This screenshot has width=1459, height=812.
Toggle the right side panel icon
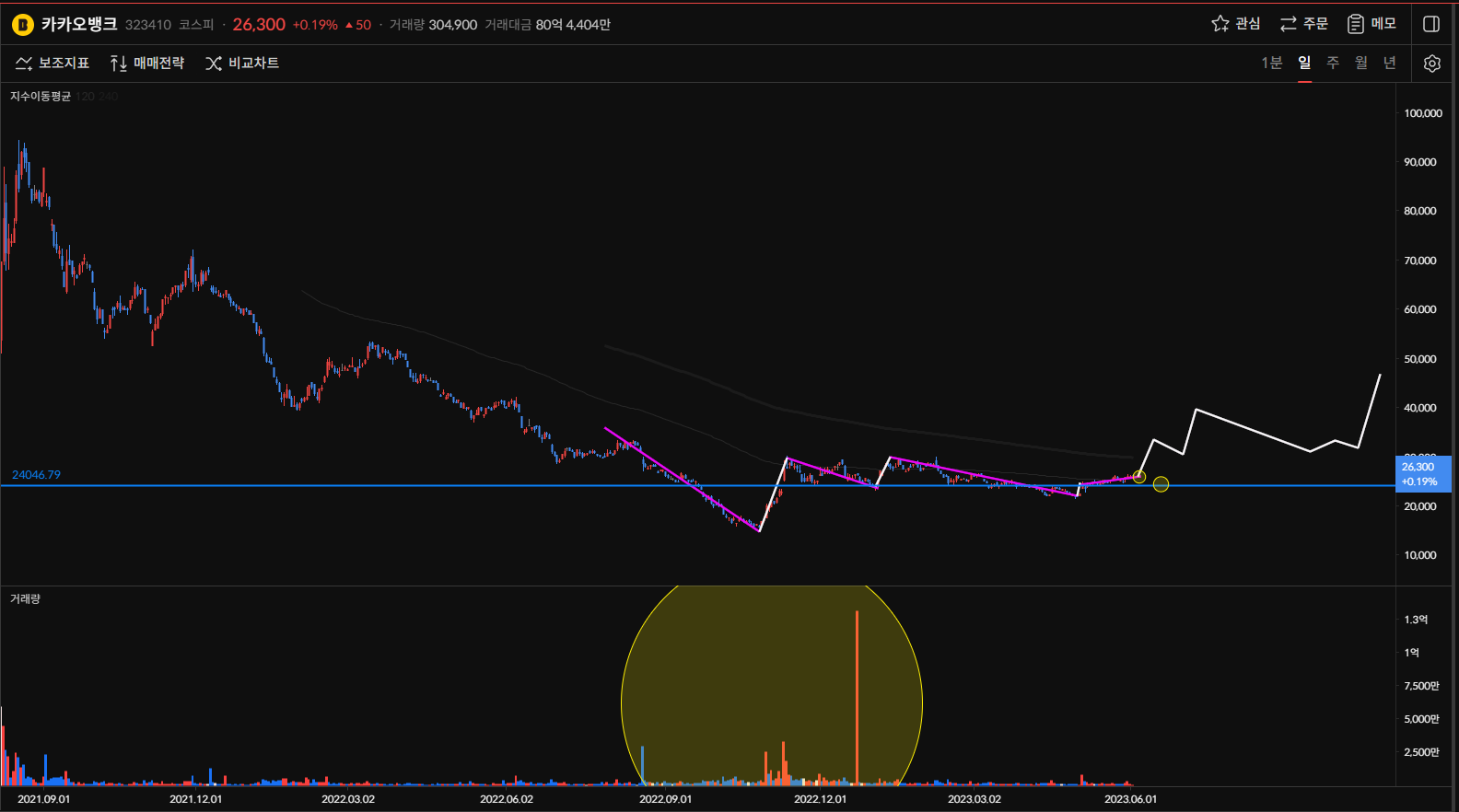(1431, 24)
